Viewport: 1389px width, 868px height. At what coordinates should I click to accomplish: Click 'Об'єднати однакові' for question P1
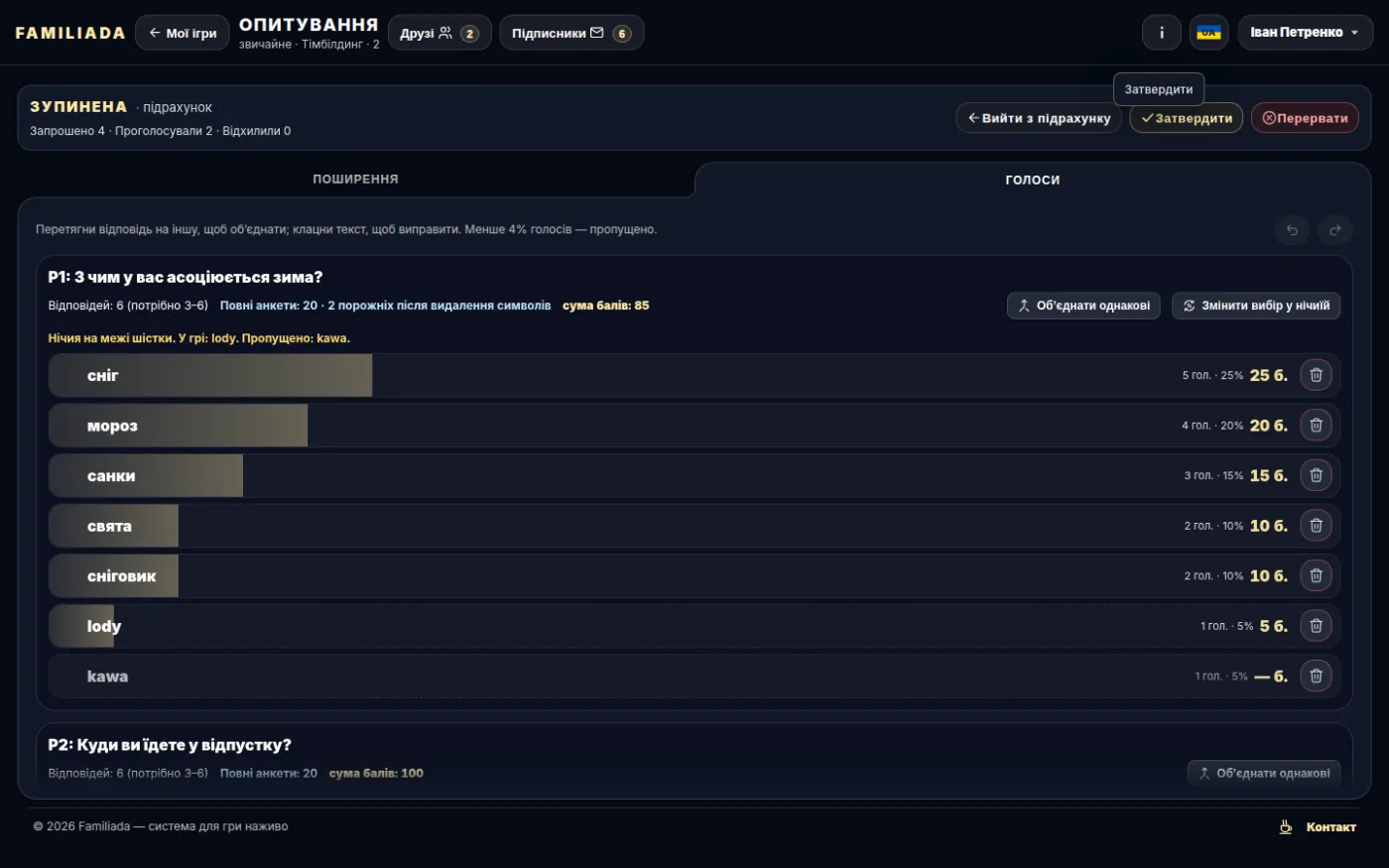(1083, 306)
